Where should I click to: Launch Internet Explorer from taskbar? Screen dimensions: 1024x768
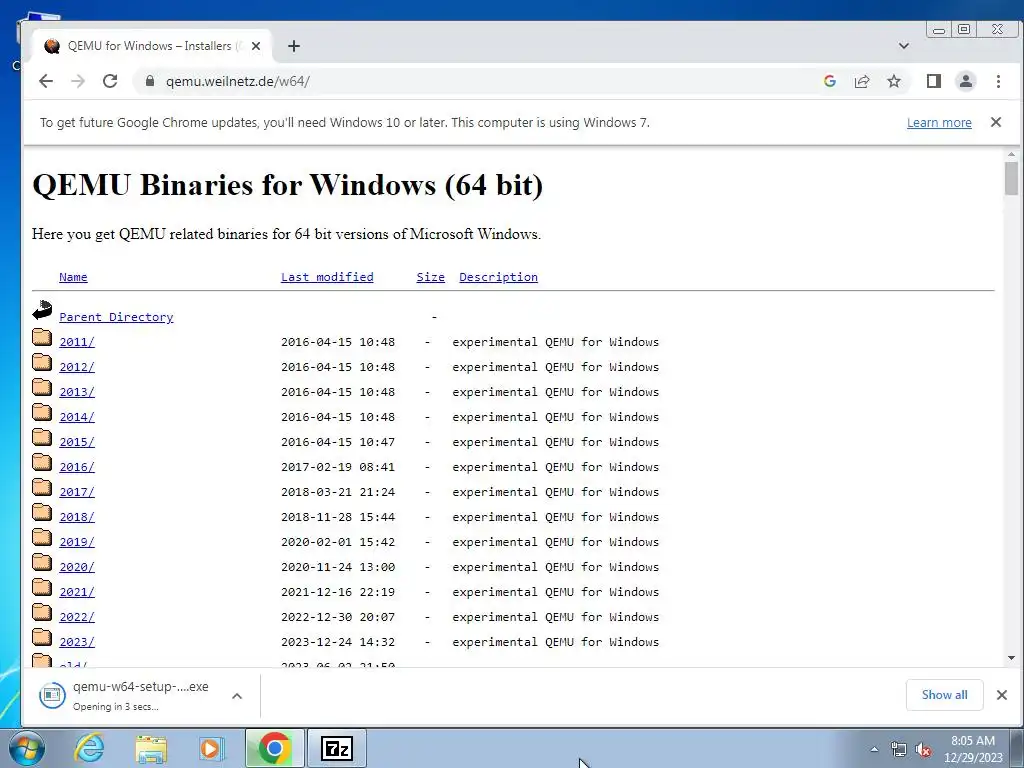[x=89, y=748]
